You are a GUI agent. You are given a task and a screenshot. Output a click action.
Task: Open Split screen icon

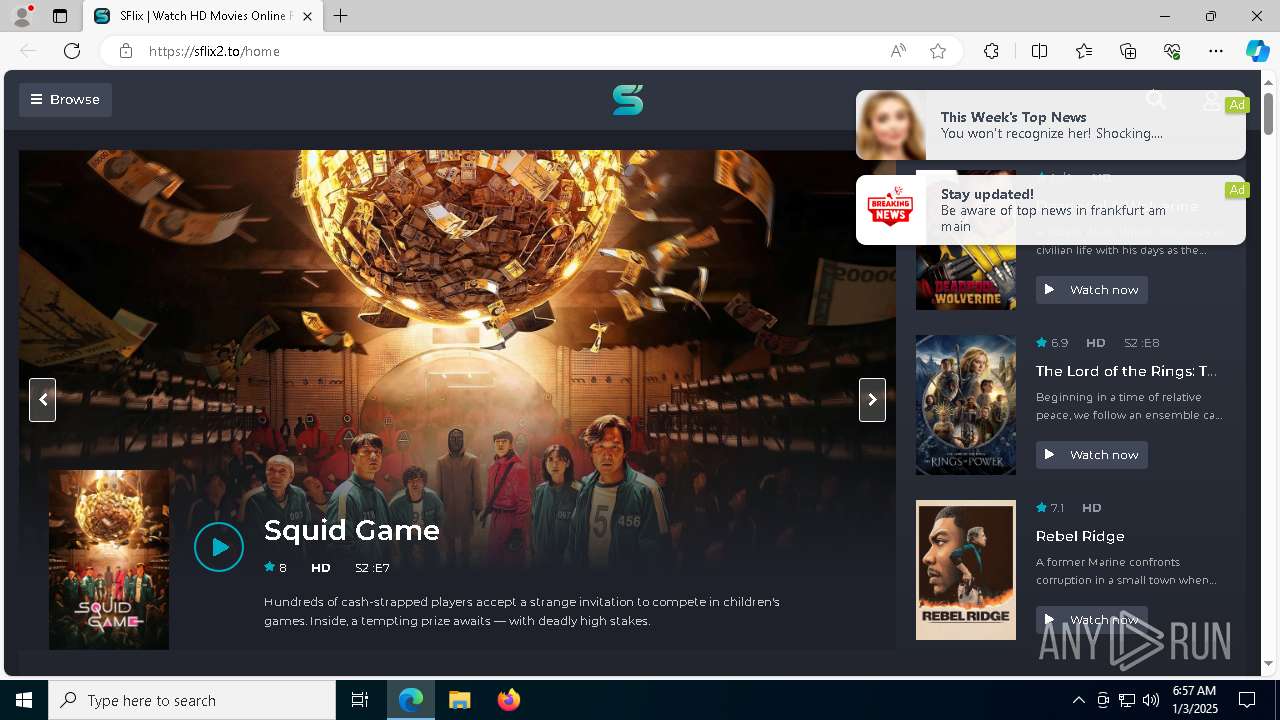point(1039,51)
